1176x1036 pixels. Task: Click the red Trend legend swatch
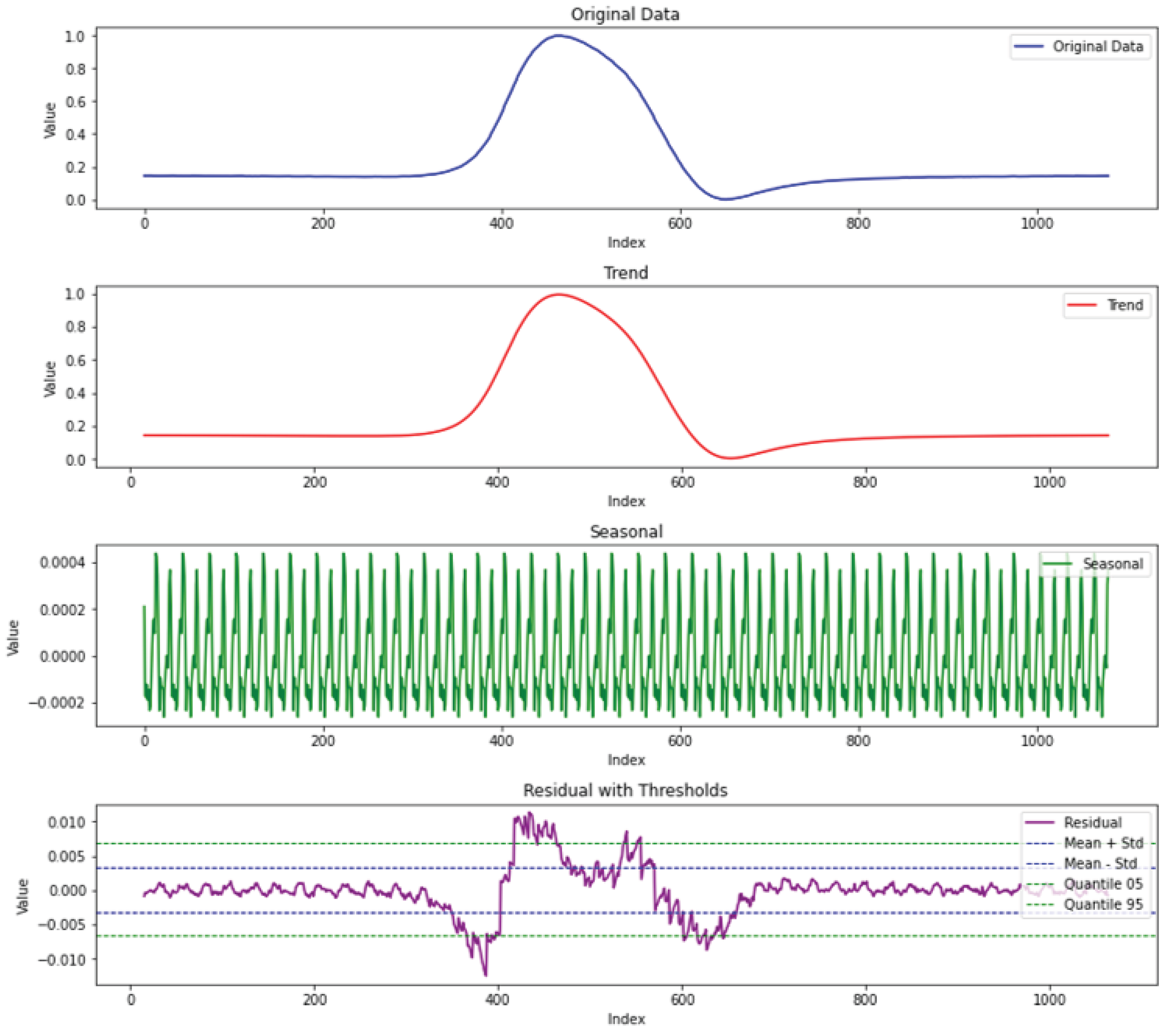point(1081,305)
